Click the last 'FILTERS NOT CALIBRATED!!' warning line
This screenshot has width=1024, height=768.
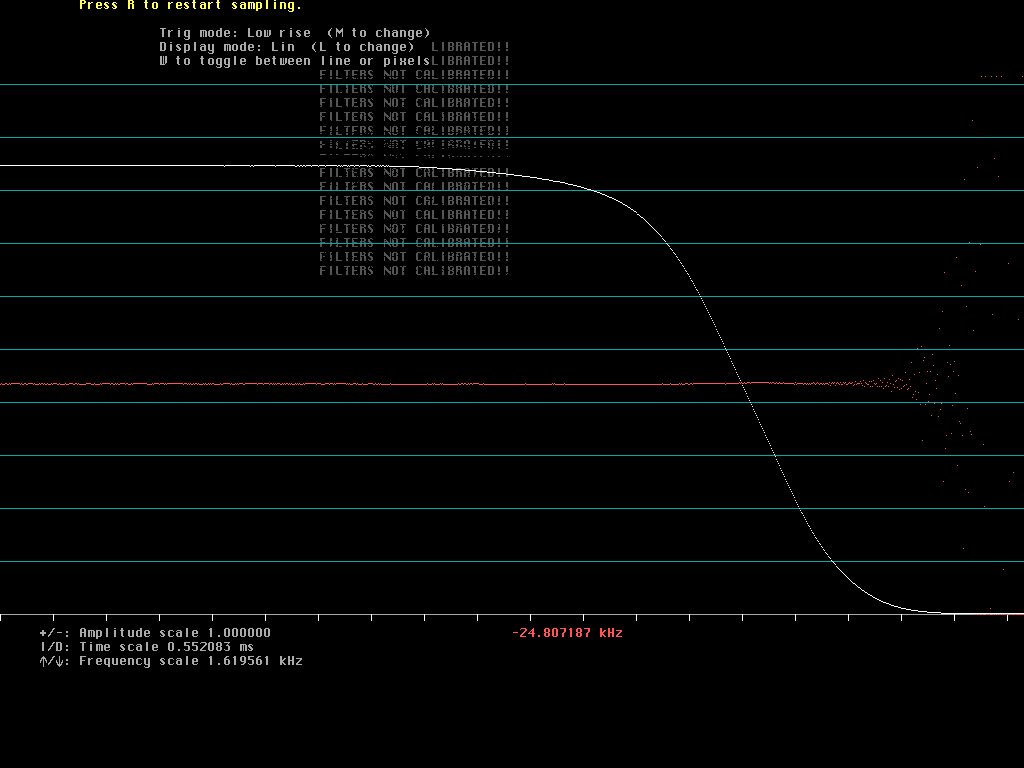(x=414, y=270)
